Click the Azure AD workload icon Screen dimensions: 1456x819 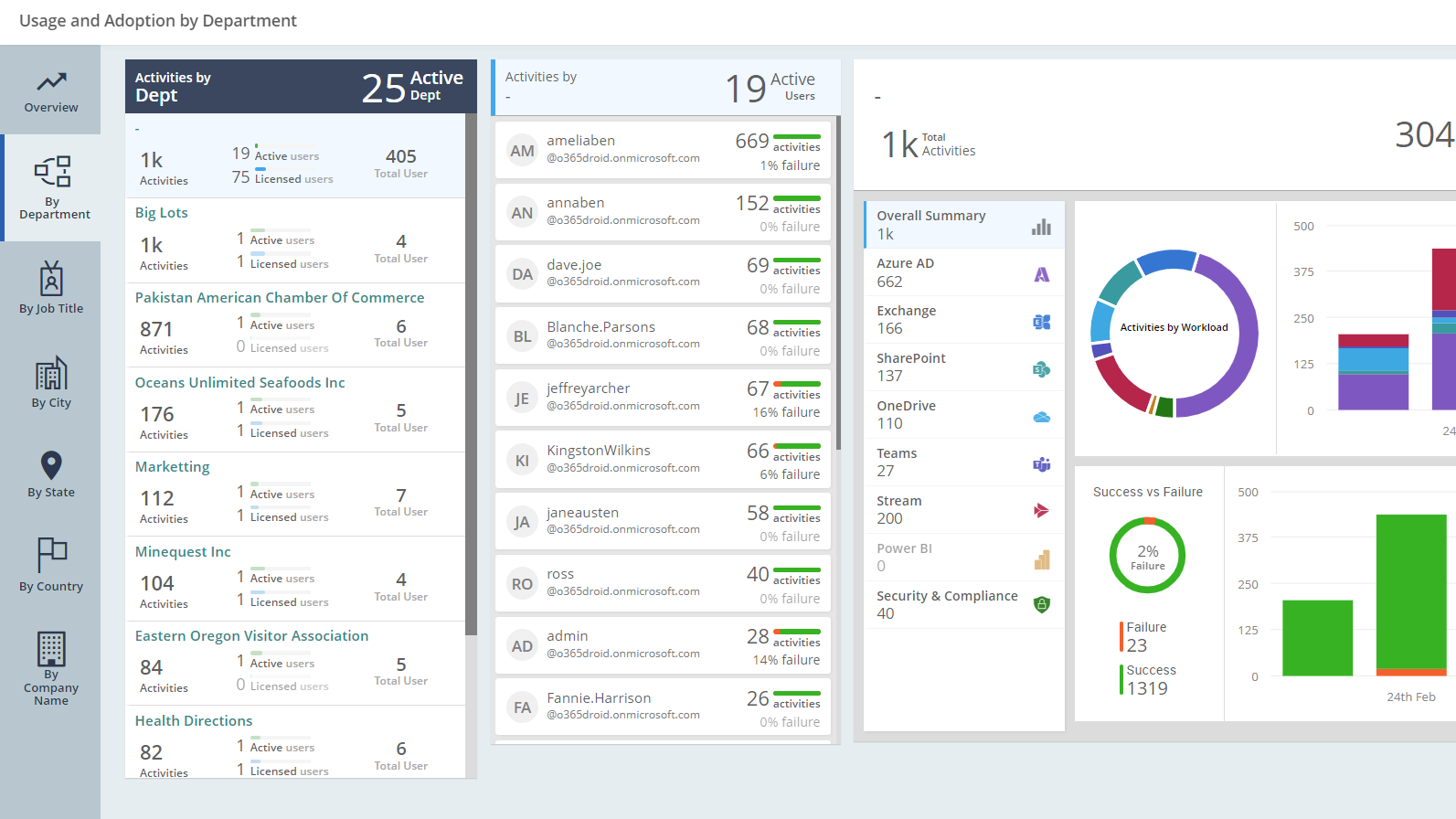[1041, 274]
